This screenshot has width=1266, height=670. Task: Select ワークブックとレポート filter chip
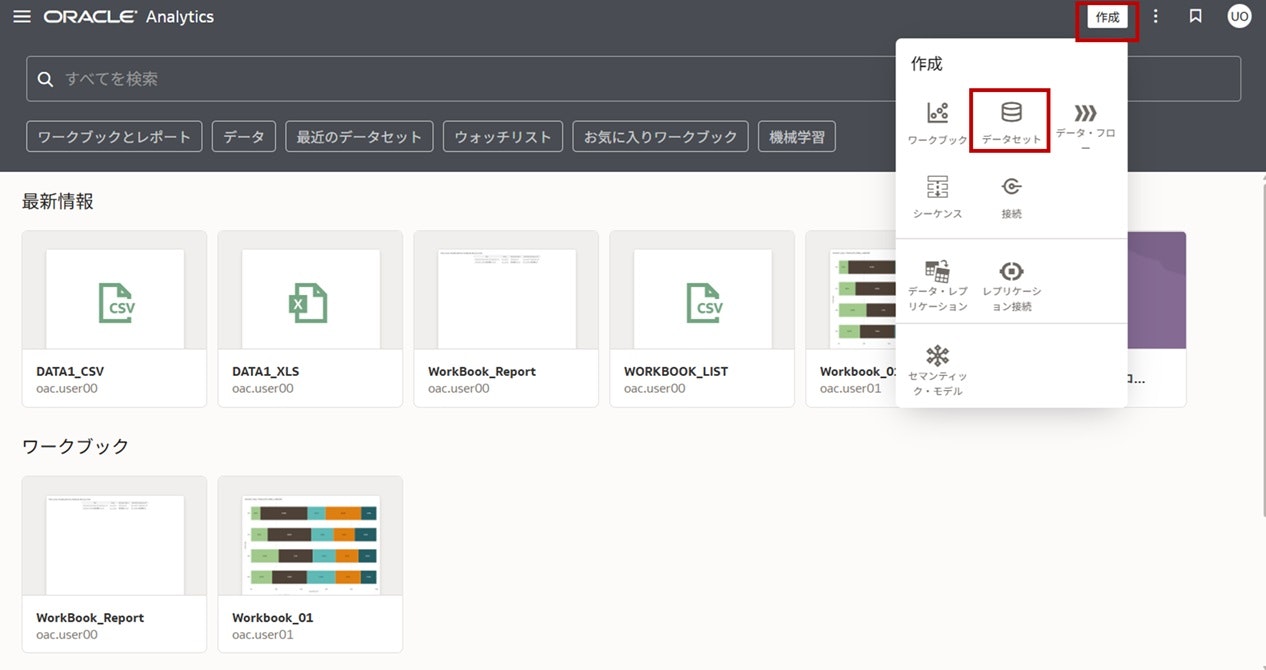pyautogui.click(x=114, y=137)
